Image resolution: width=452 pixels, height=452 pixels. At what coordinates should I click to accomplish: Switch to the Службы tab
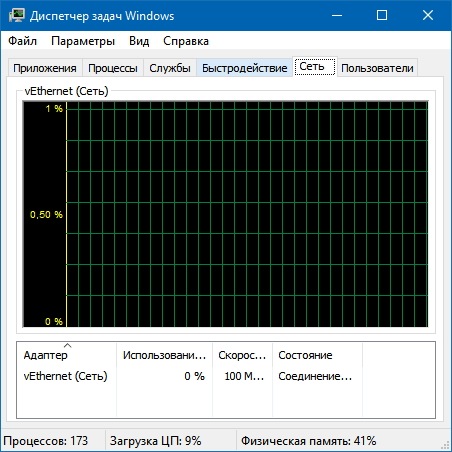(170, 68)
